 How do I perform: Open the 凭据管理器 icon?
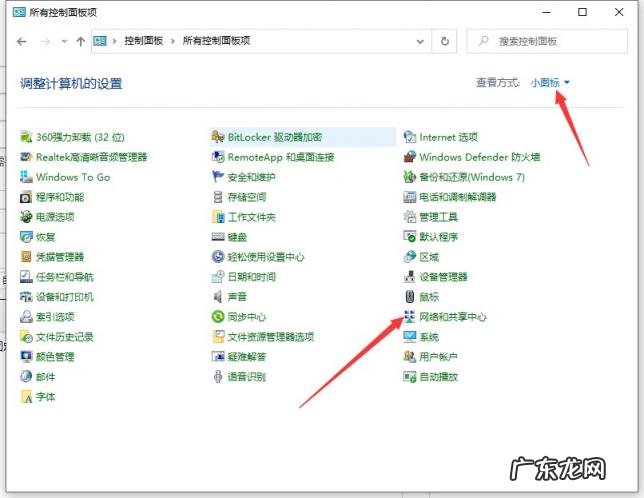coord(26,257)
